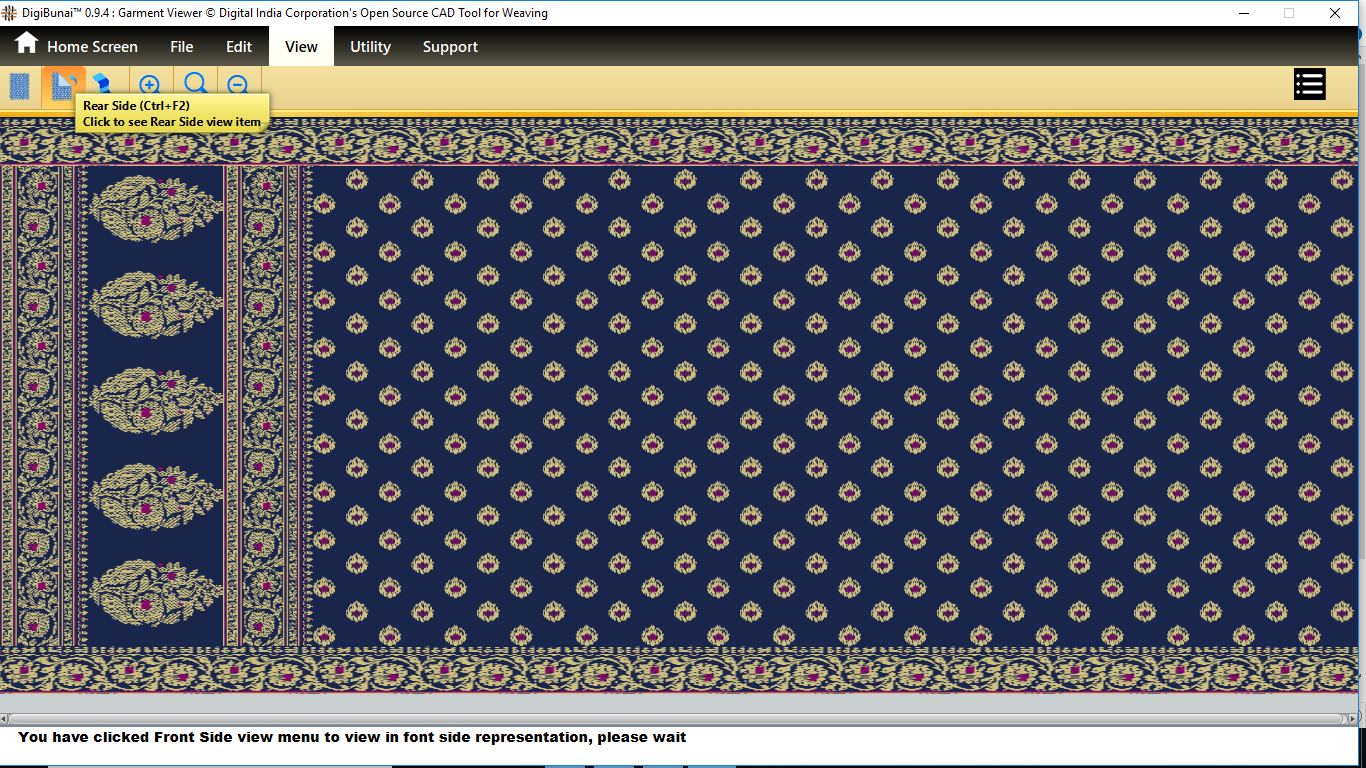Image resolution: width=1366 pixels, height=768 pixels.
Task: Zoom in using the plus magnifier icon
Action: [150, 86]
